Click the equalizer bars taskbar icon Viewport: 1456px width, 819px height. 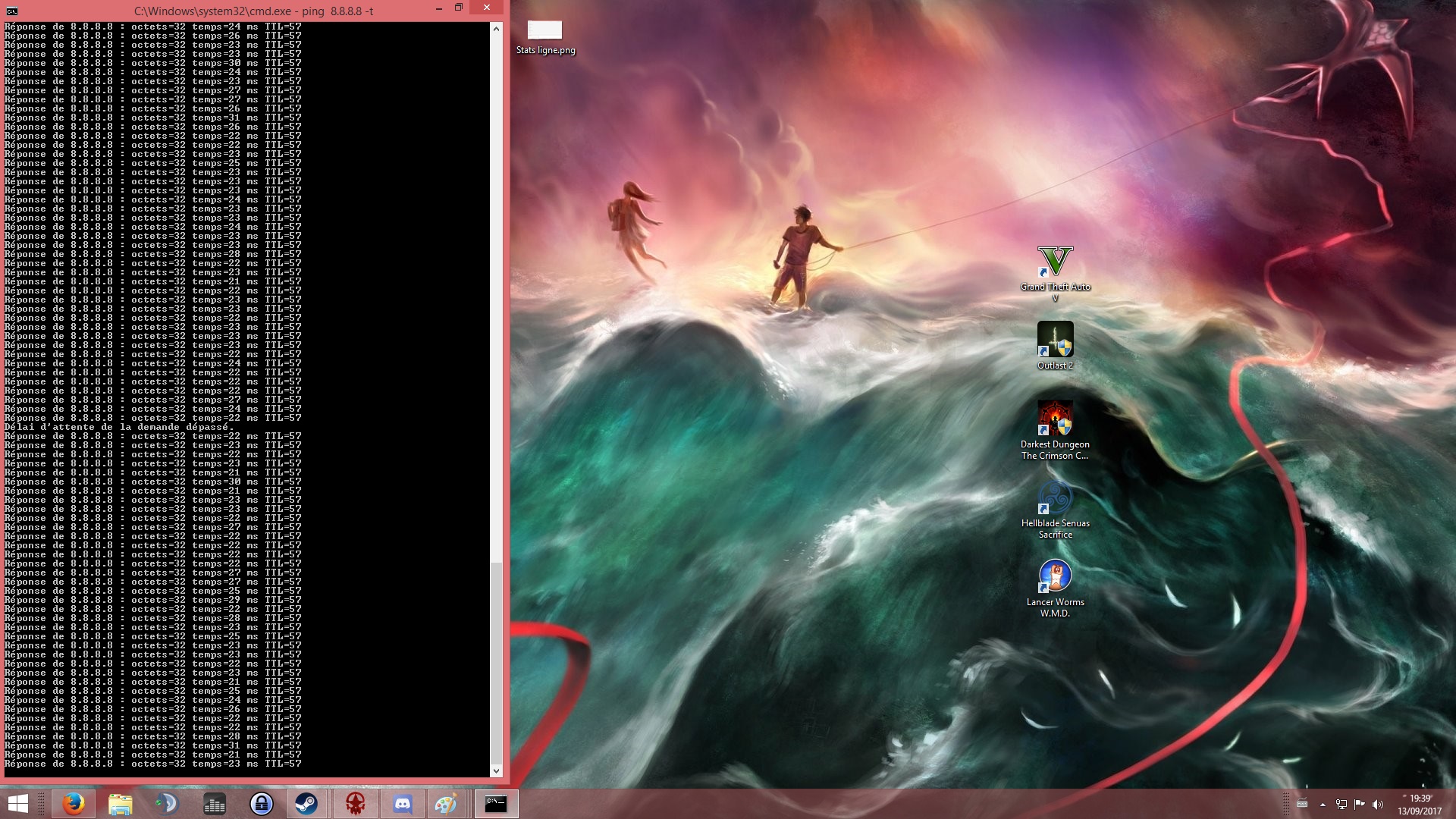215,804
